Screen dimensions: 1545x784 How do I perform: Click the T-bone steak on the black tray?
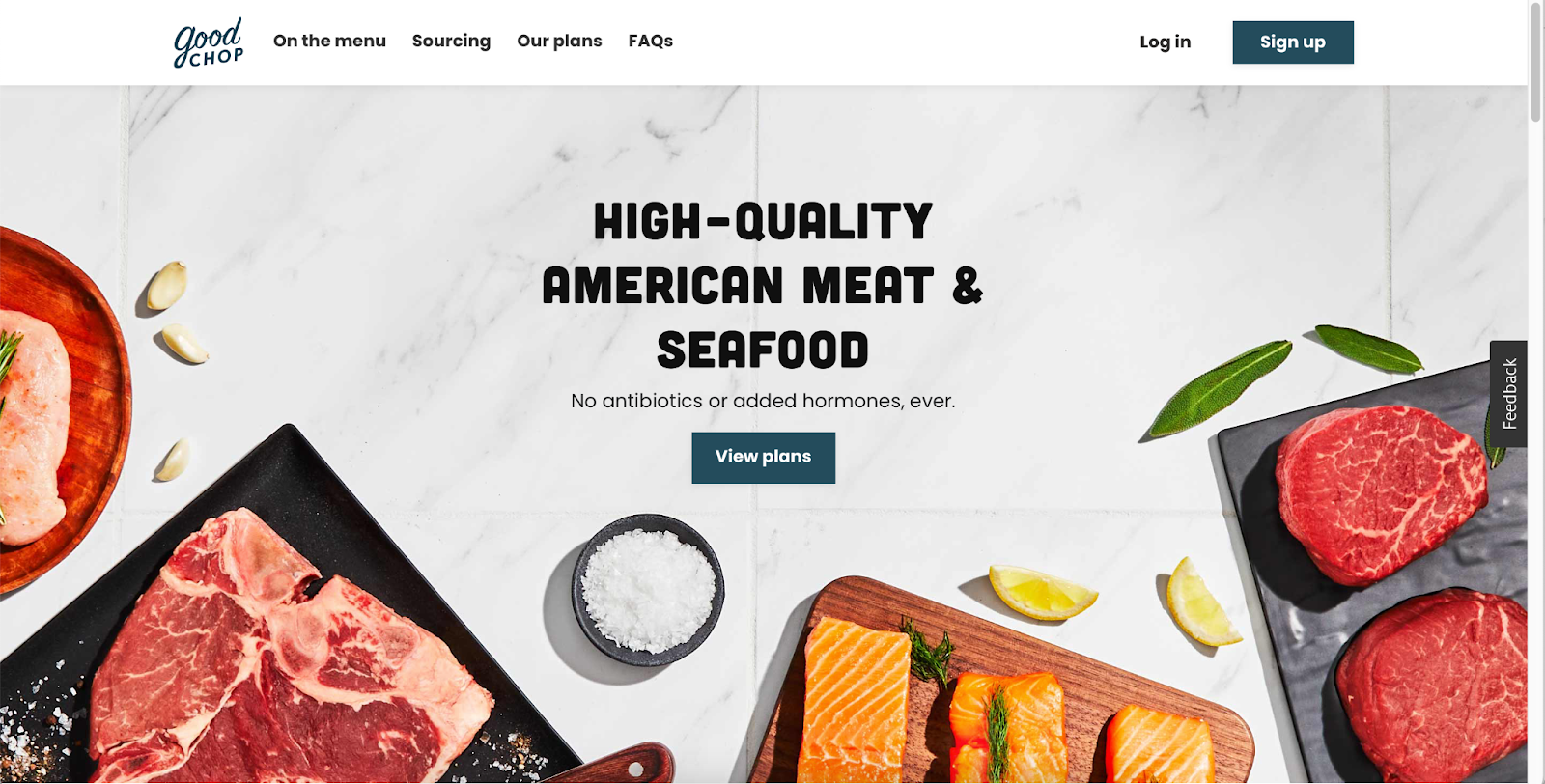280,657
